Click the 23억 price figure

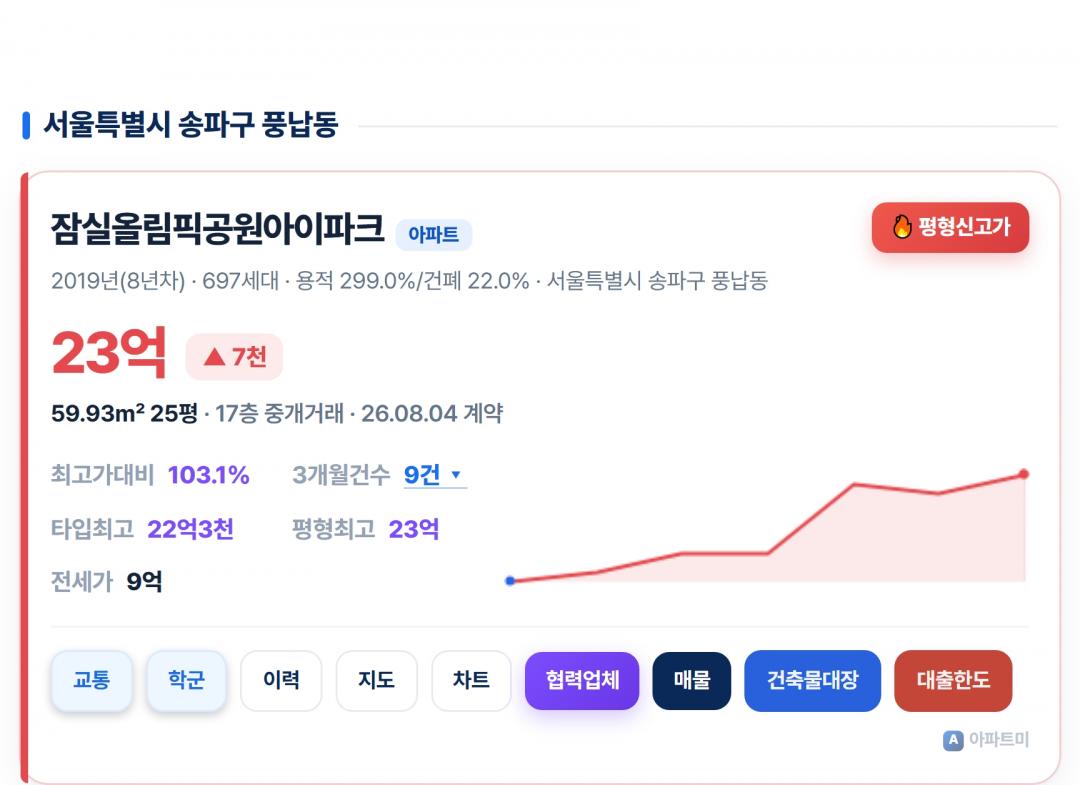point(109,353)
